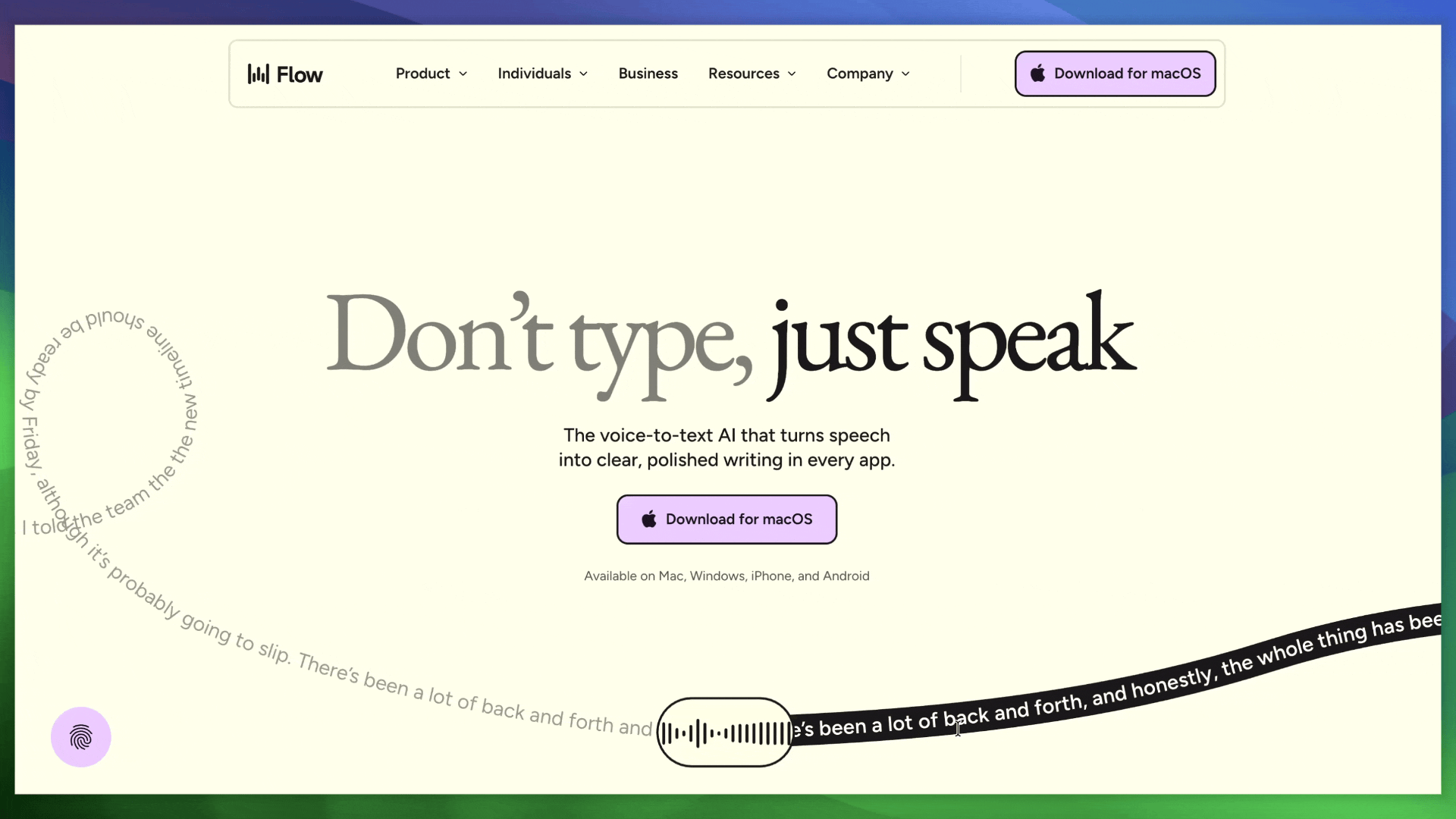Viewport: 1456px width, 819px height.
Task: Expand the Product chevron
Action: tap(463, 74)
